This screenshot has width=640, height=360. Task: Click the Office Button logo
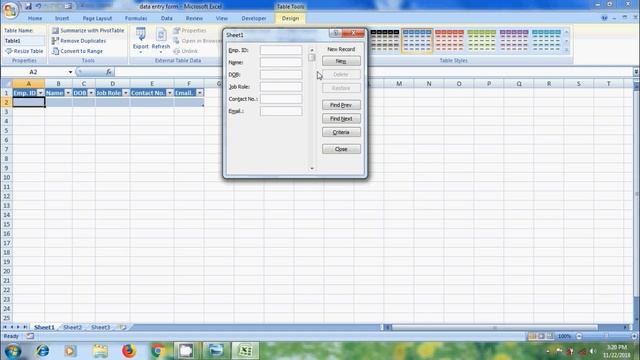10,9
